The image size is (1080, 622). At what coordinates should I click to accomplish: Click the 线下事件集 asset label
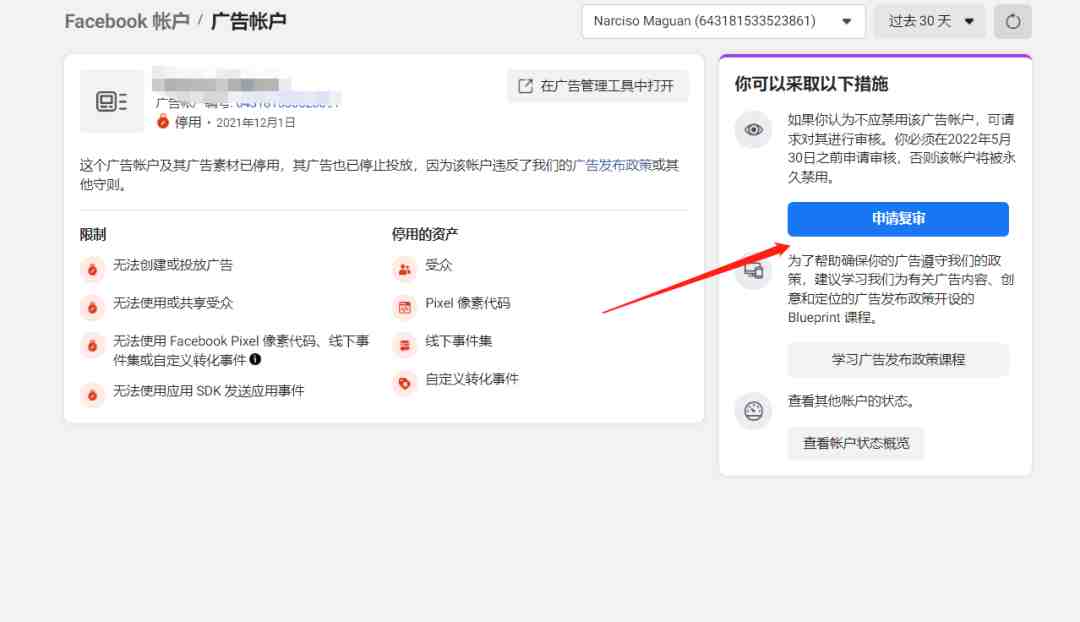click(x=459, y=341)
